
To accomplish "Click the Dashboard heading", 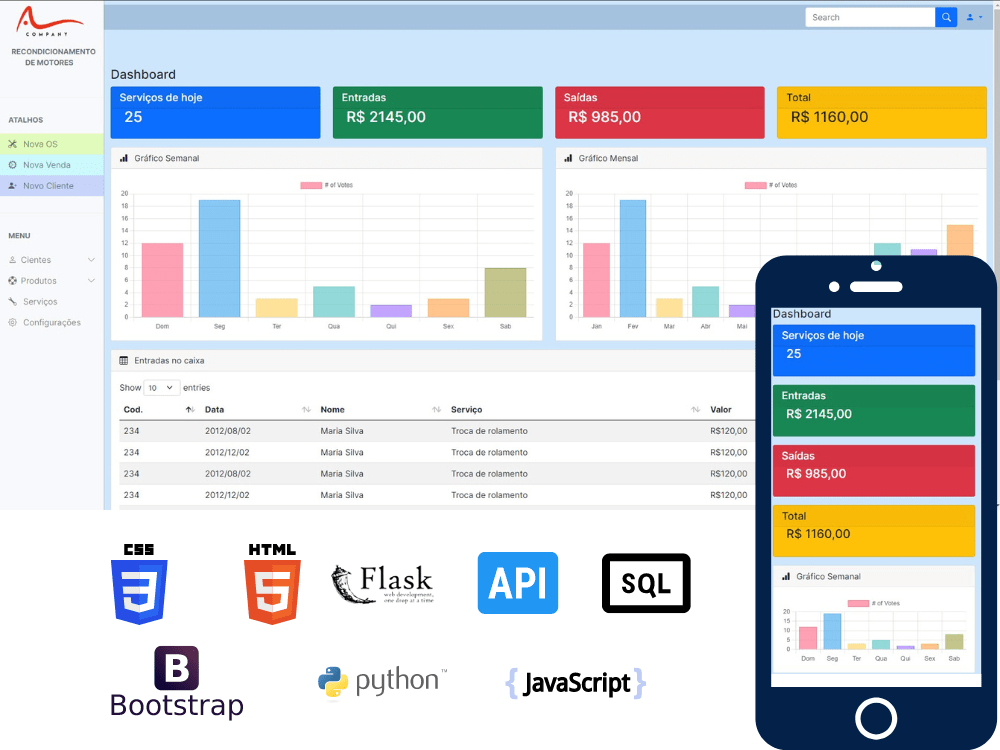I will tap(143, 74).
